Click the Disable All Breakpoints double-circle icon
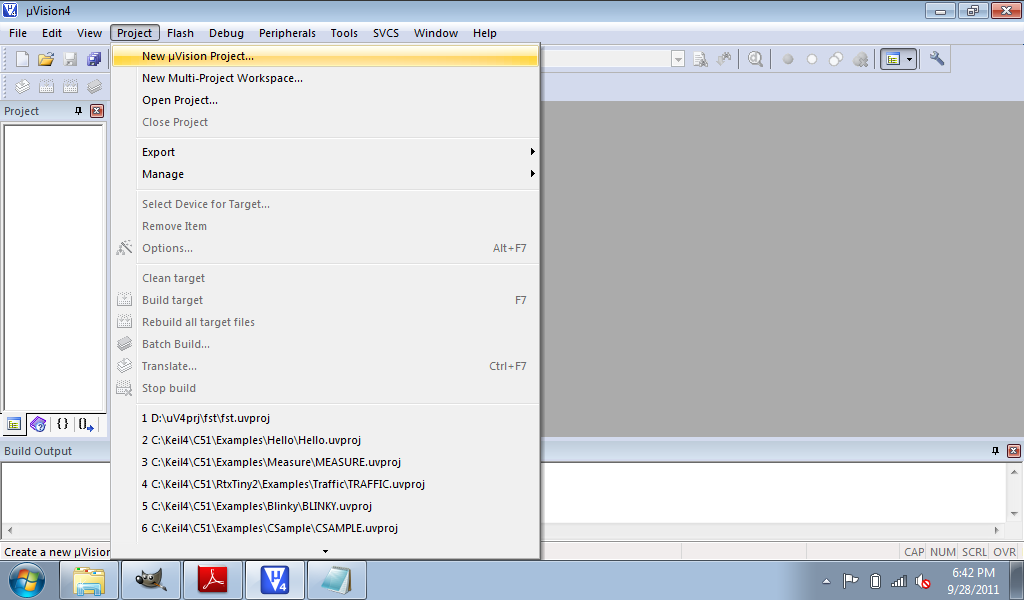The width and height of the screenshot is (1024, 600). pyautogui.click(x=836, y=59)
